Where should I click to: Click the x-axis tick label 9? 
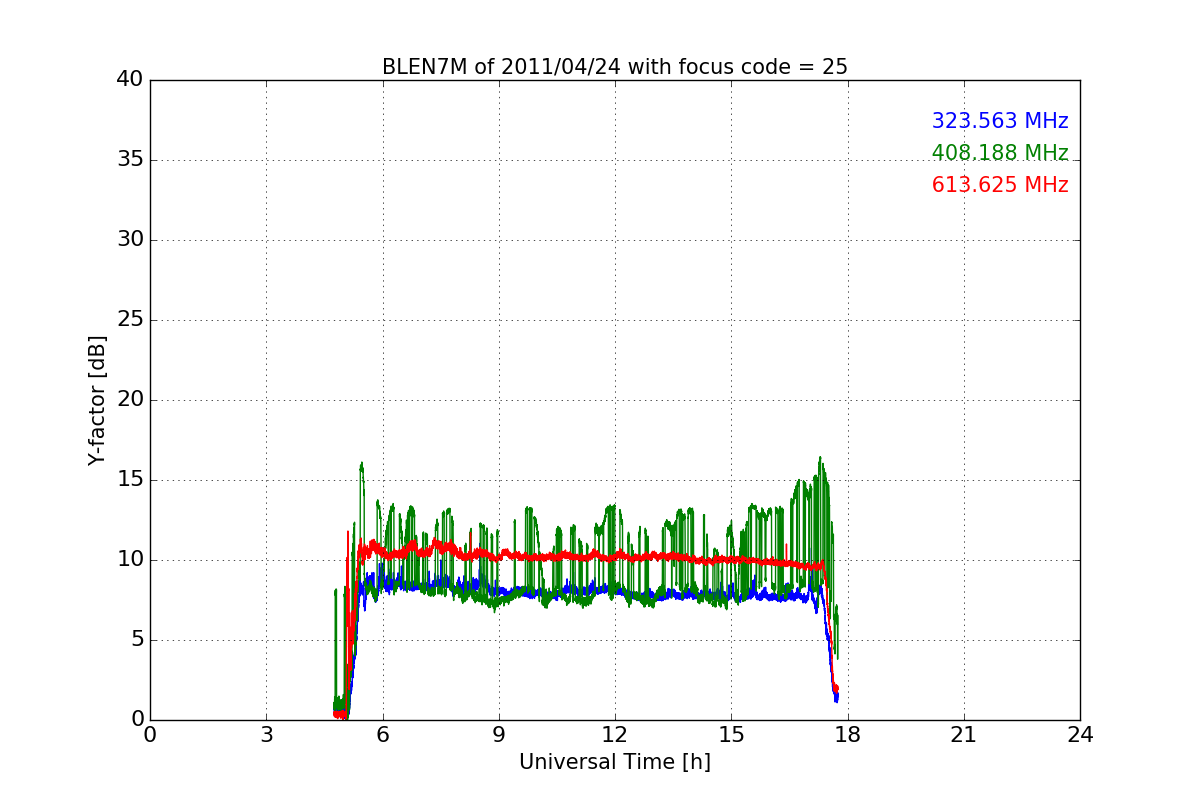pyautogui.click(x=498, y=734)
